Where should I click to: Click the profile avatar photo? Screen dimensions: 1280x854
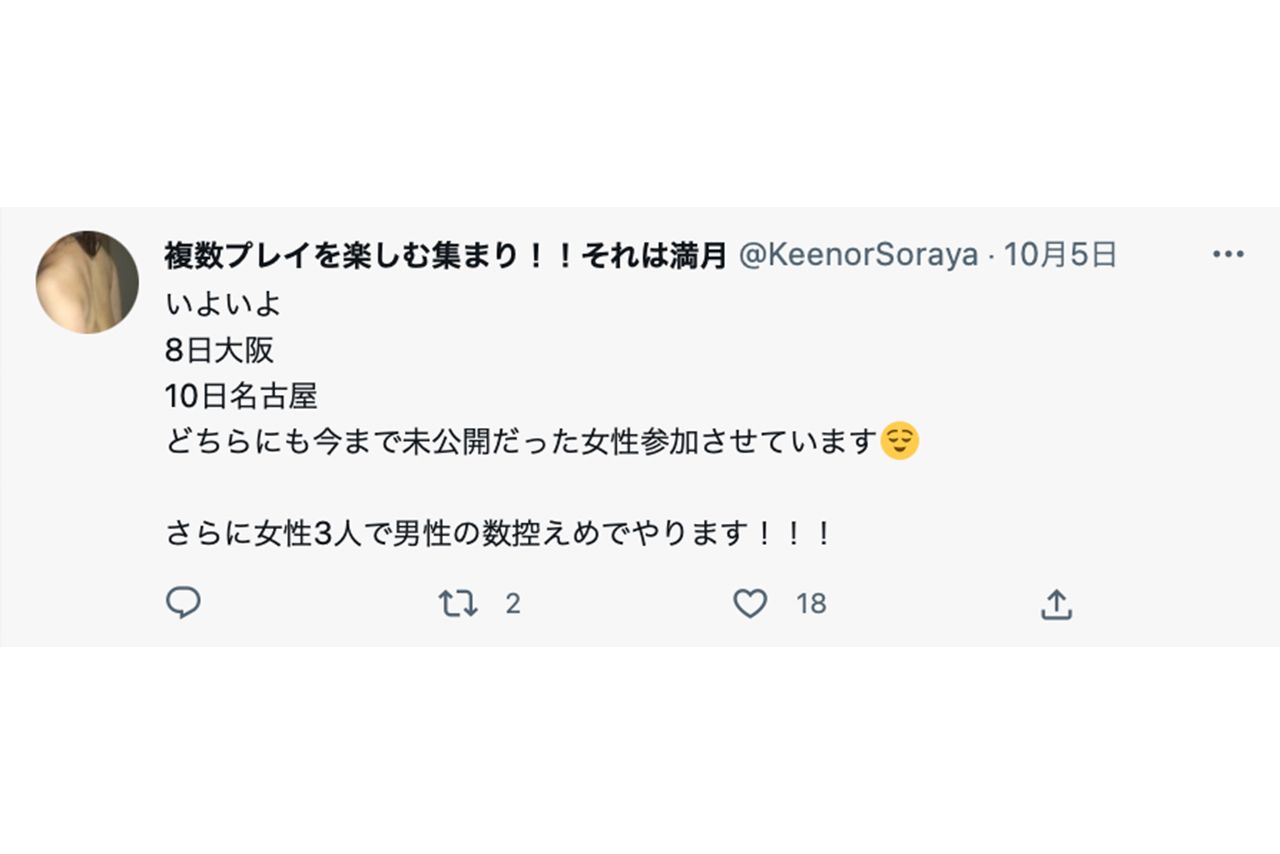tap(90, 280)
